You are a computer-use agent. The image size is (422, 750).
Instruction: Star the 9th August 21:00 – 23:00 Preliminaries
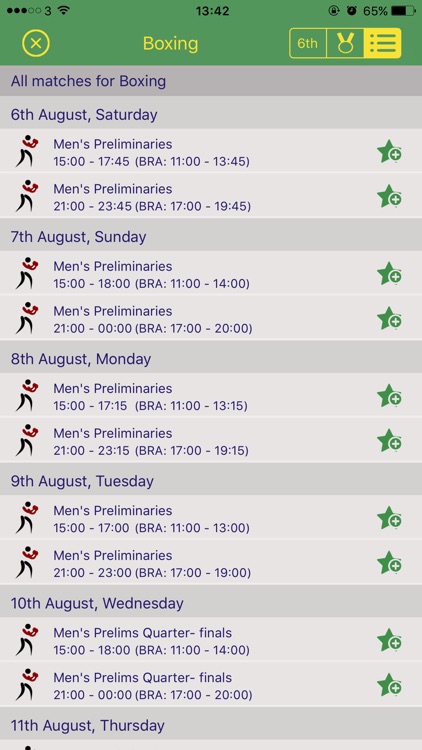(x=389, y=562)
